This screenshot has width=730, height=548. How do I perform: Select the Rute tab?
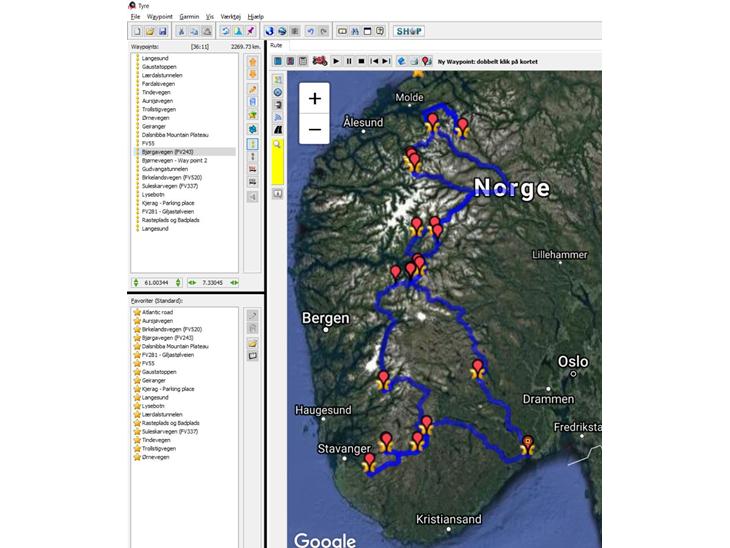[x=276, y=46]
